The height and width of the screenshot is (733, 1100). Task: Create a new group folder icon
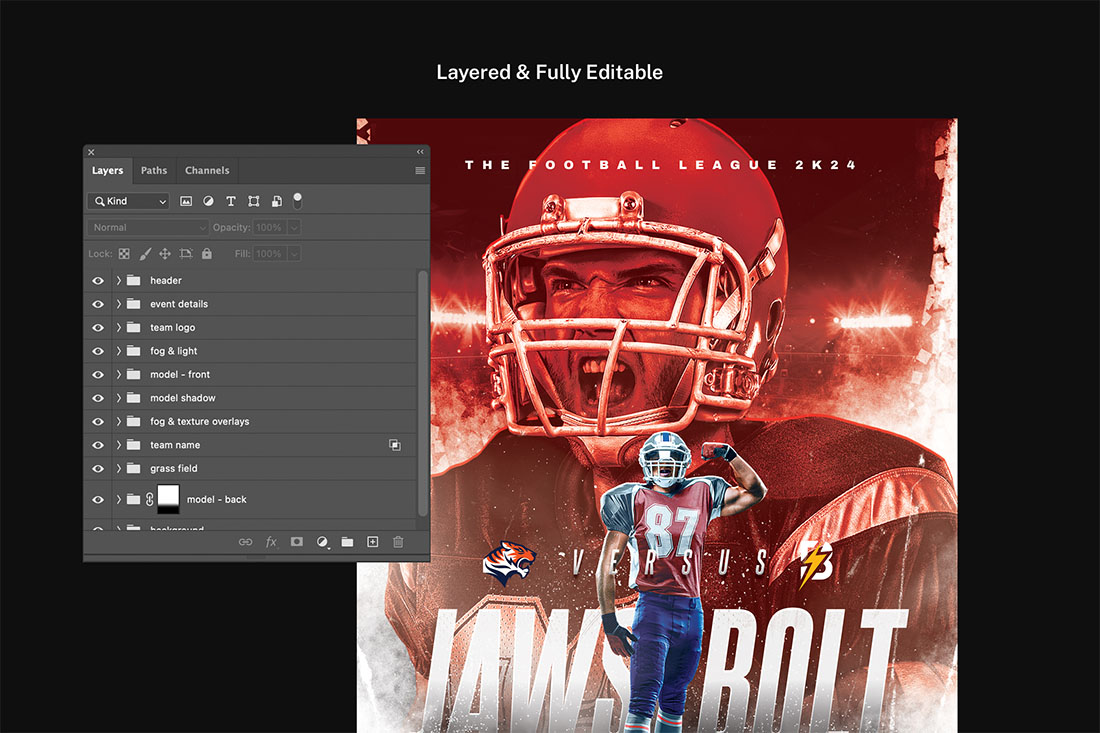click(x=347, y=542)
